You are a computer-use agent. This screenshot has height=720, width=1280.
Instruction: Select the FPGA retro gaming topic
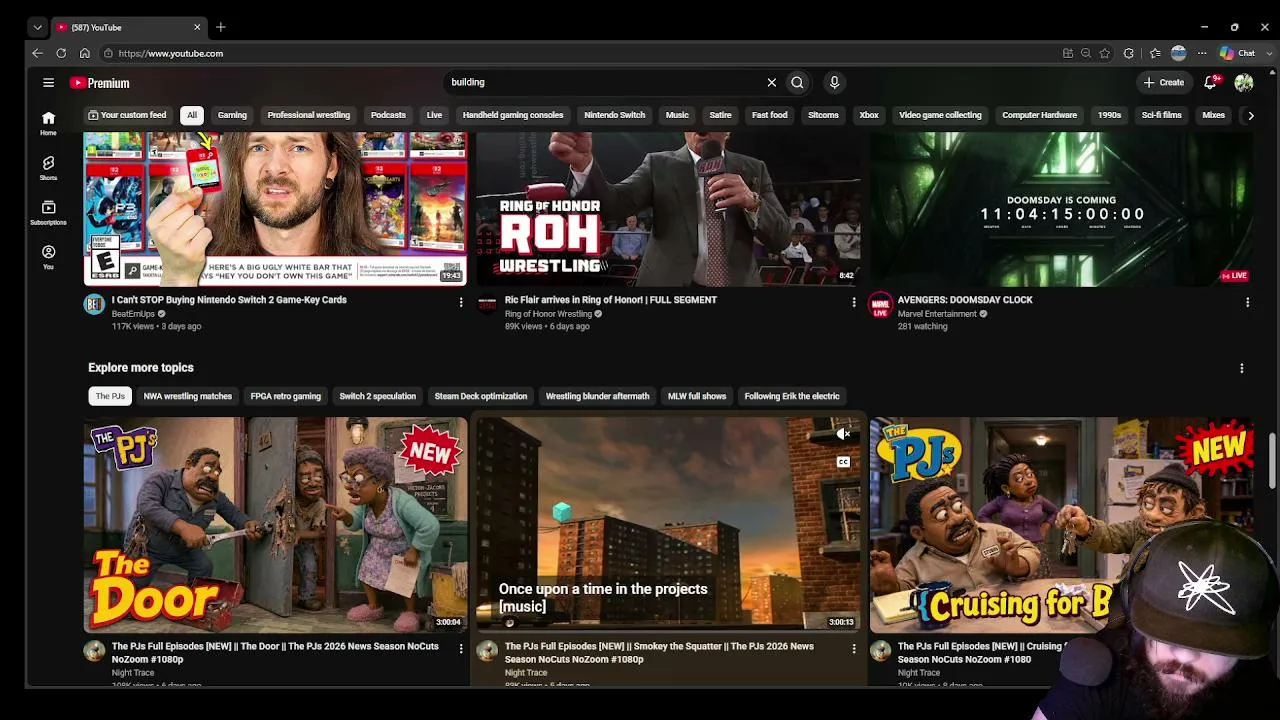[x=286, y=396]
